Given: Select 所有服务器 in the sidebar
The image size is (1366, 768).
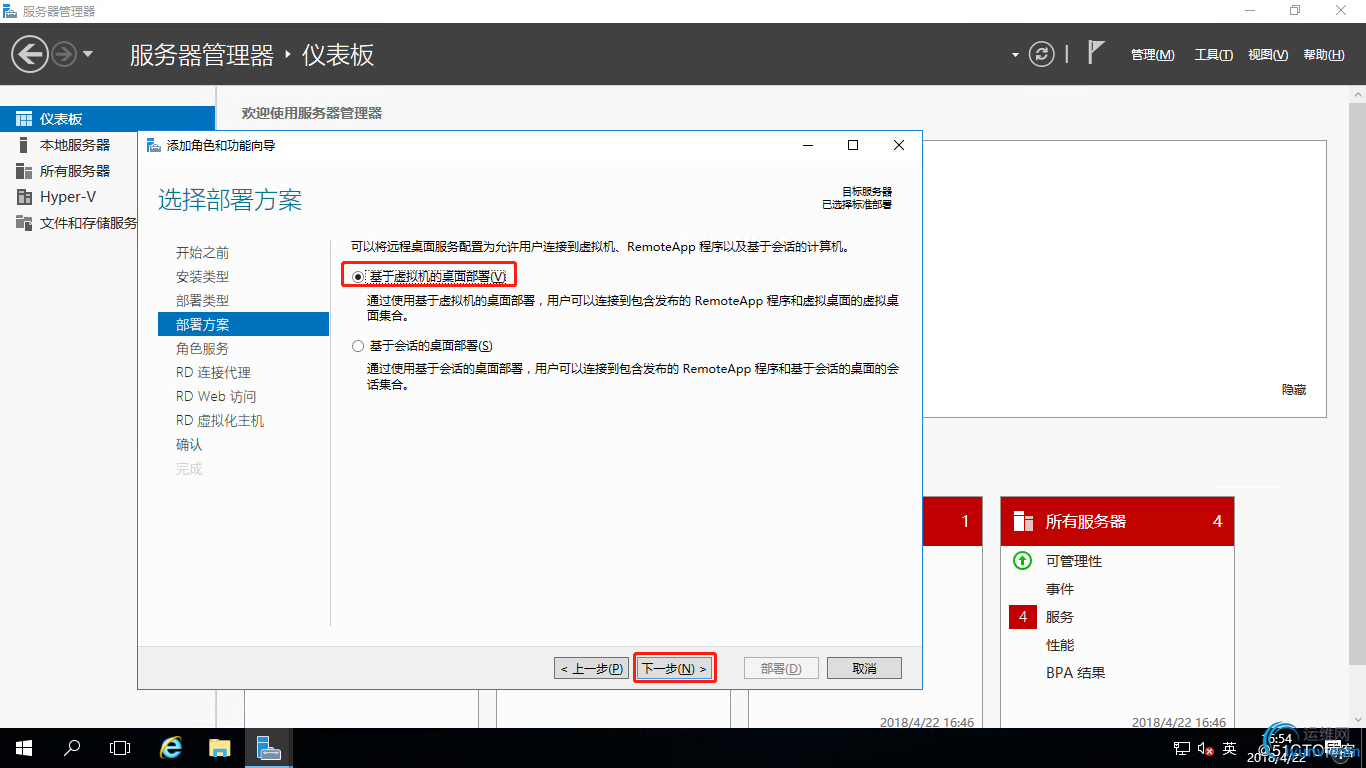Looking at the screenshot, I should (x=75, y=171).
